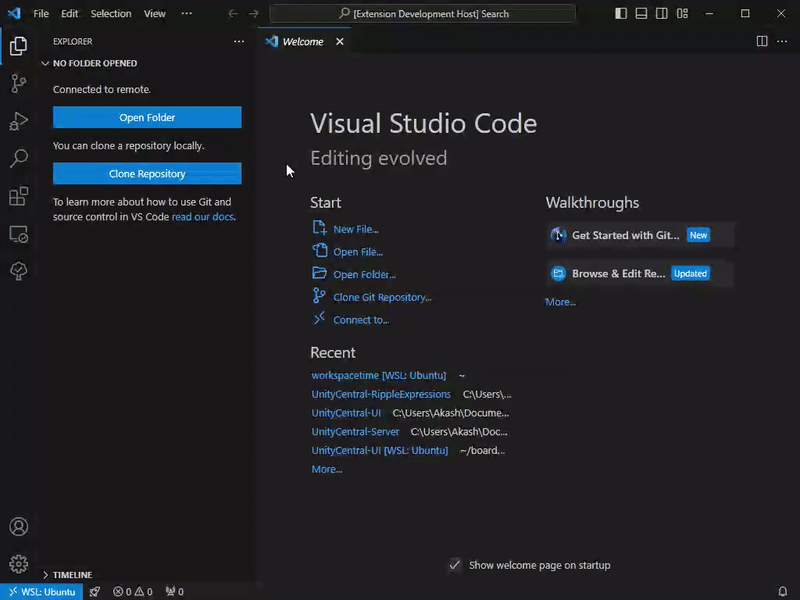Click the EXPLORER panel title
Screen dimensions: 800x600
72,41
